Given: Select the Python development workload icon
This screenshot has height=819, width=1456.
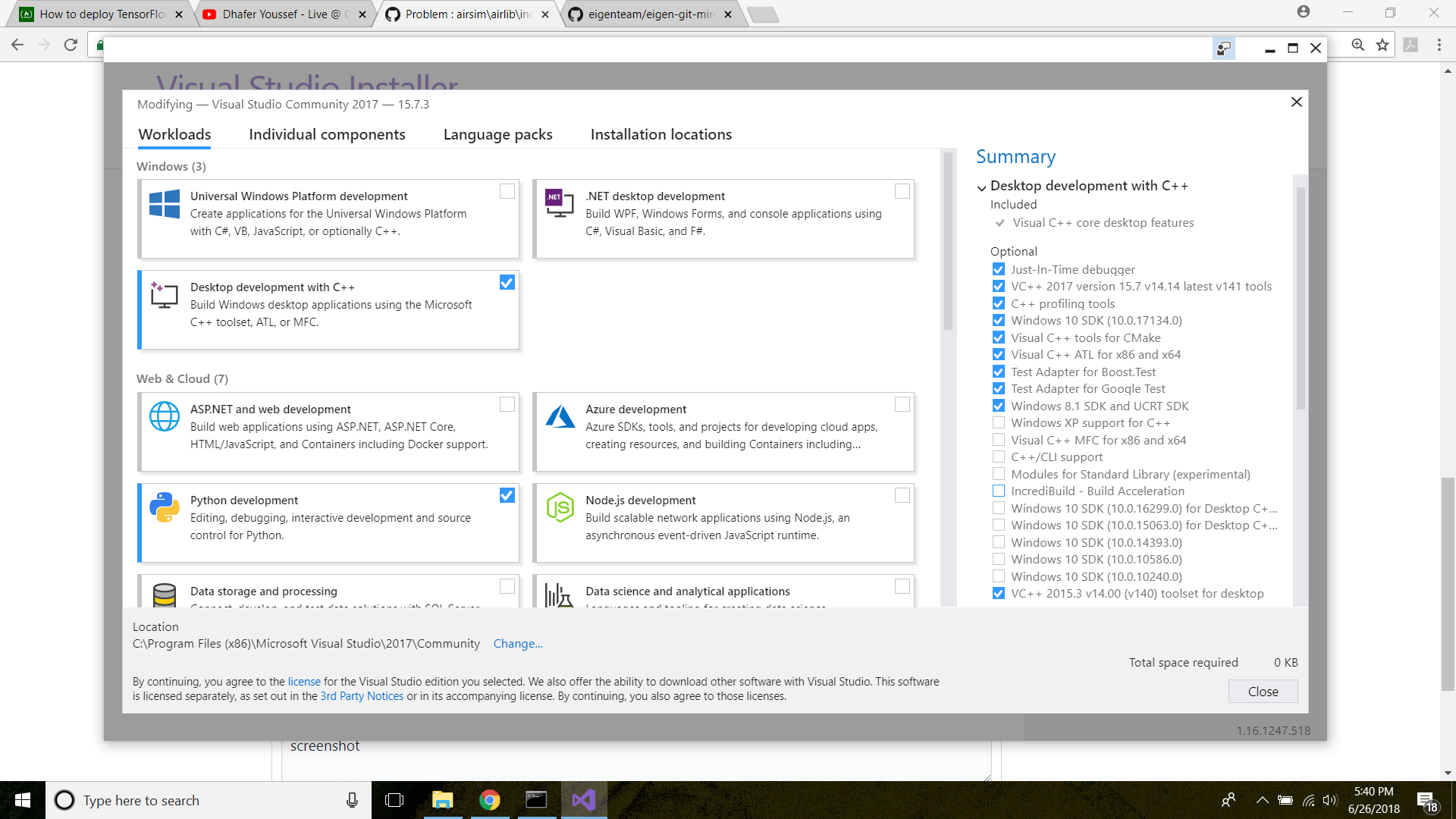Looking at the screenshot, I should click(x=164, y=507).
